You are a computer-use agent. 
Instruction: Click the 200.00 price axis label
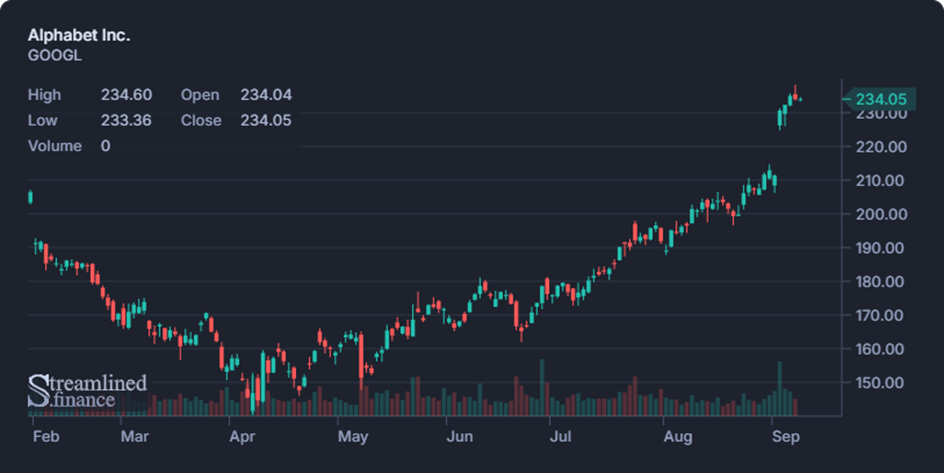coord(881,214)
